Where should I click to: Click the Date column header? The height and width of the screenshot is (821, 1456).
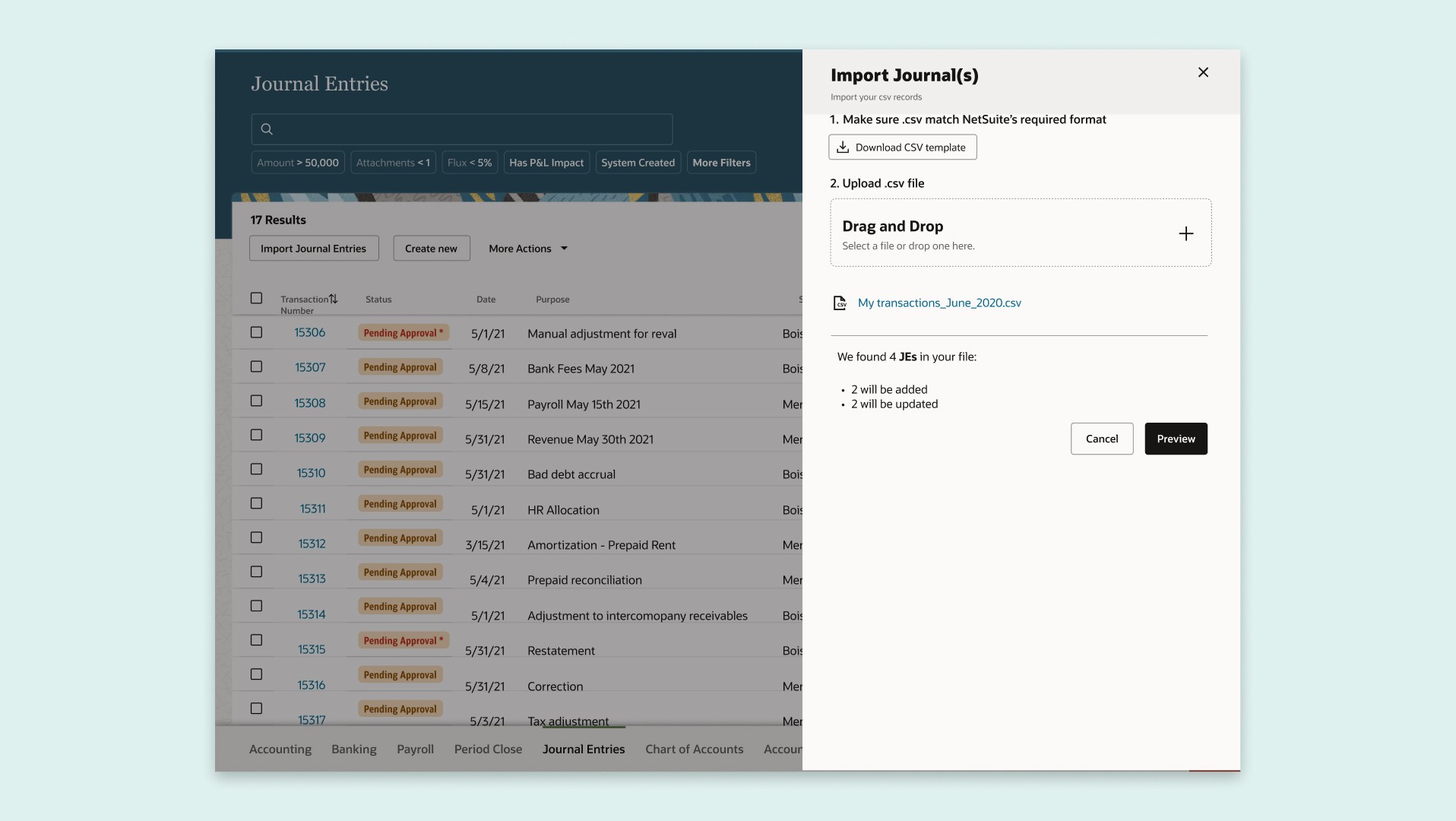tap(486, 300)
